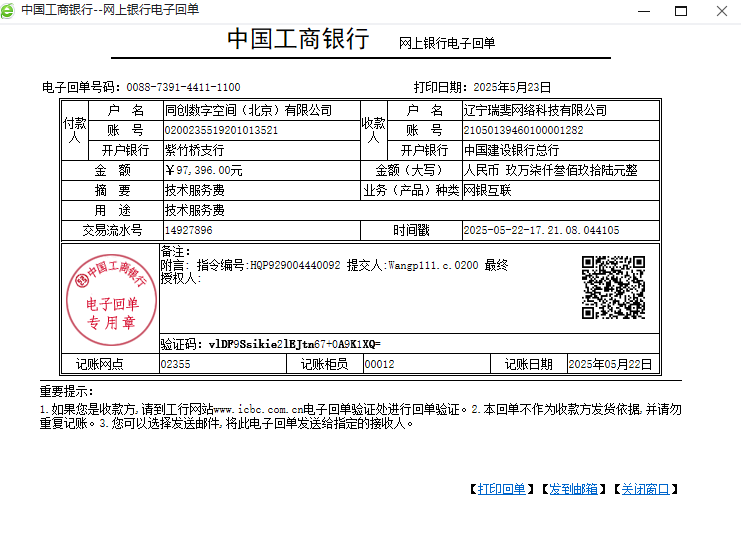Select instruction number HQP929004440092
The height and width of the screenshot is (549, 741).
pyautogui.click(x=295, y=266)
